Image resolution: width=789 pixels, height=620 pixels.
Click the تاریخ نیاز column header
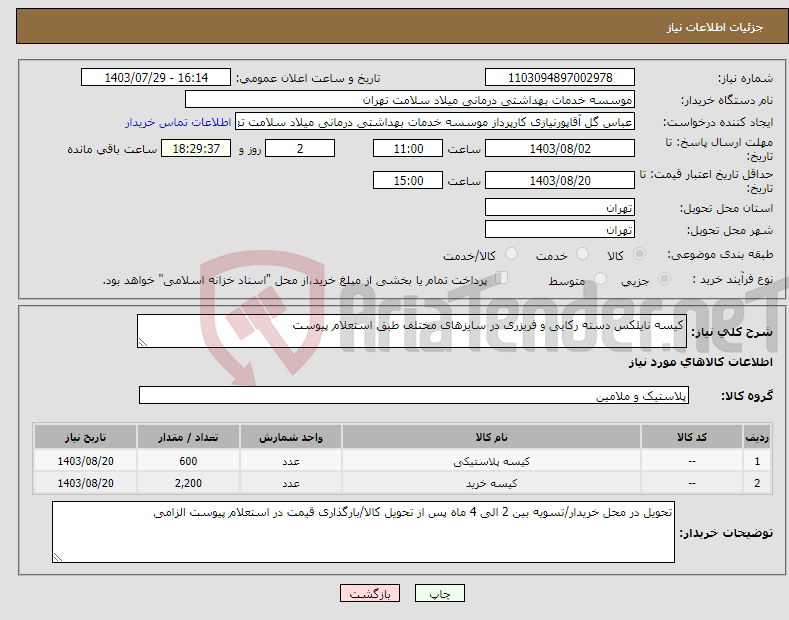[86, 437]
